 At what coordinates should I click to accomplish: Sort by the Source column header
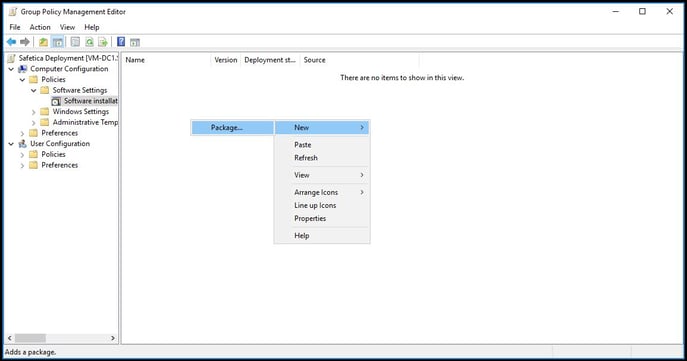(359, 60)
